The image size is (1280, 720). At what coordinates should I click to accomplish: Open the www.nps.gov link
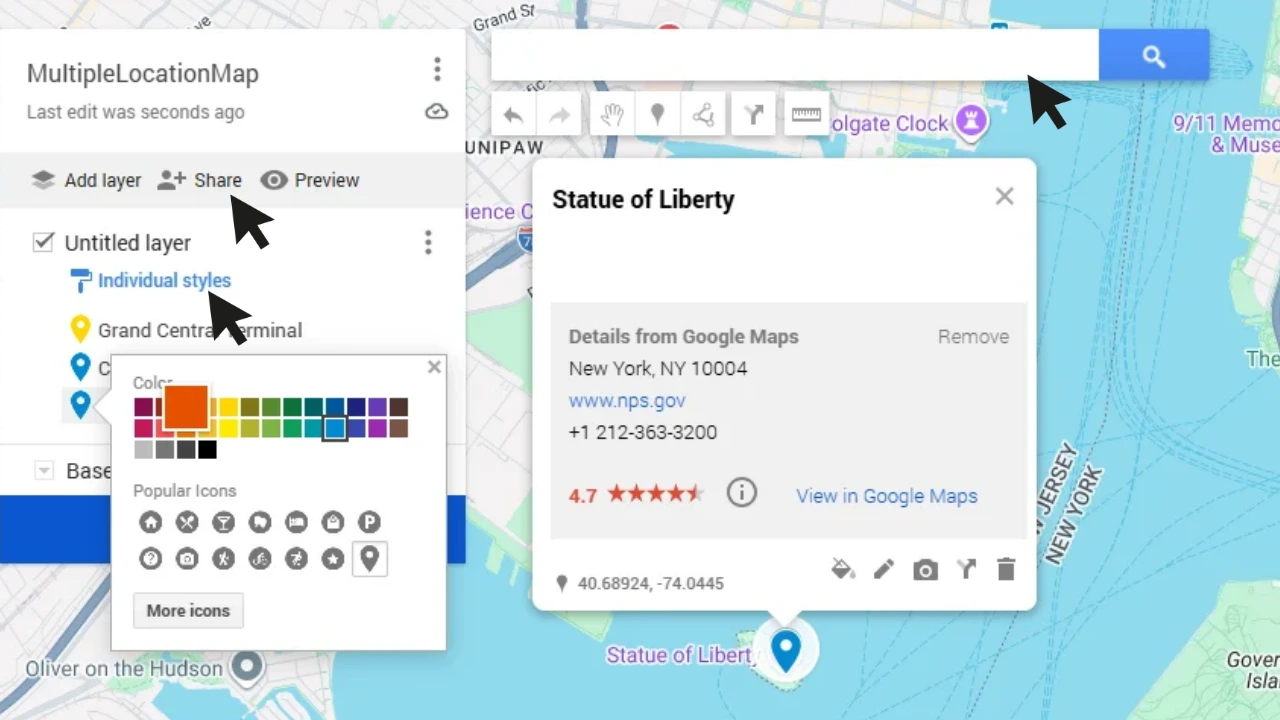(627, 401)
